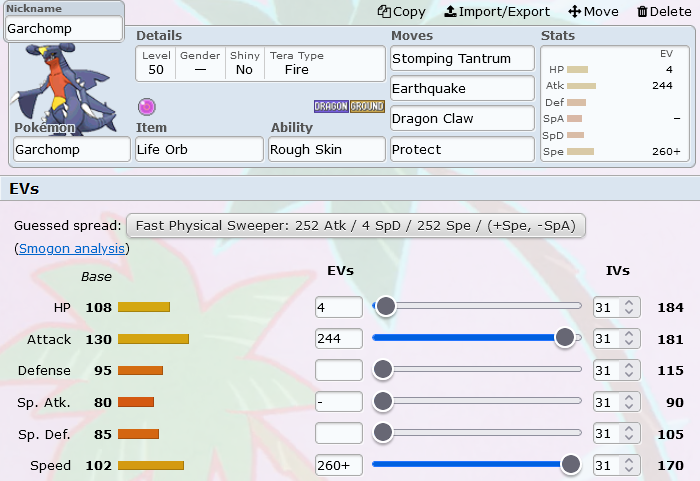Click the HP base stat 108
Viewport: 700px width, 481px height.
click(x=99, y=308)
